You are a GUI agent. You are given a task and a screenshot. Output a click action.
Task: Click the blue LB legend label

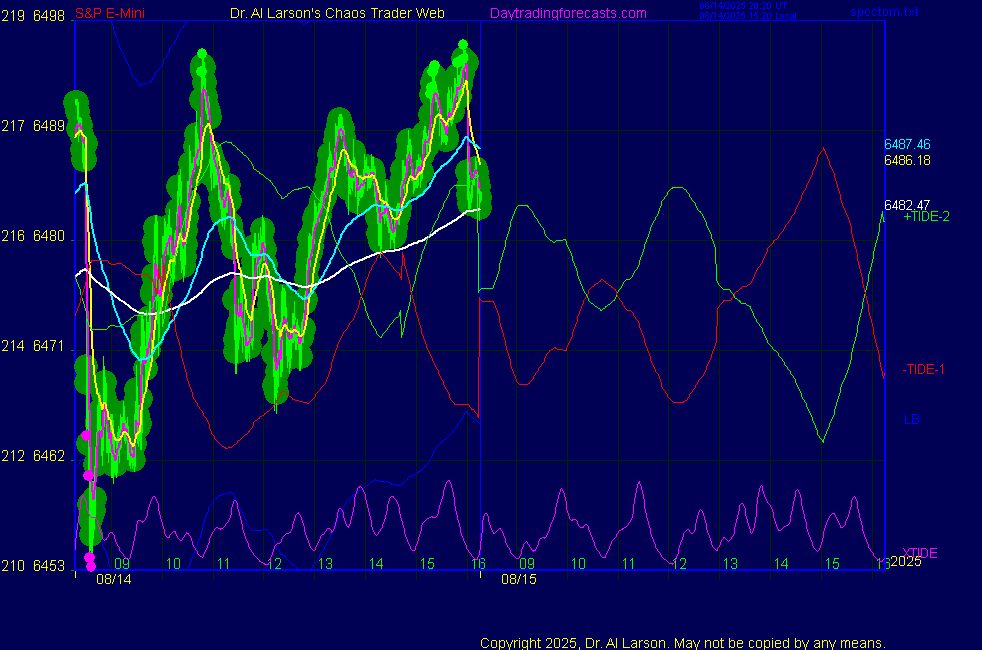pos(911,419)
